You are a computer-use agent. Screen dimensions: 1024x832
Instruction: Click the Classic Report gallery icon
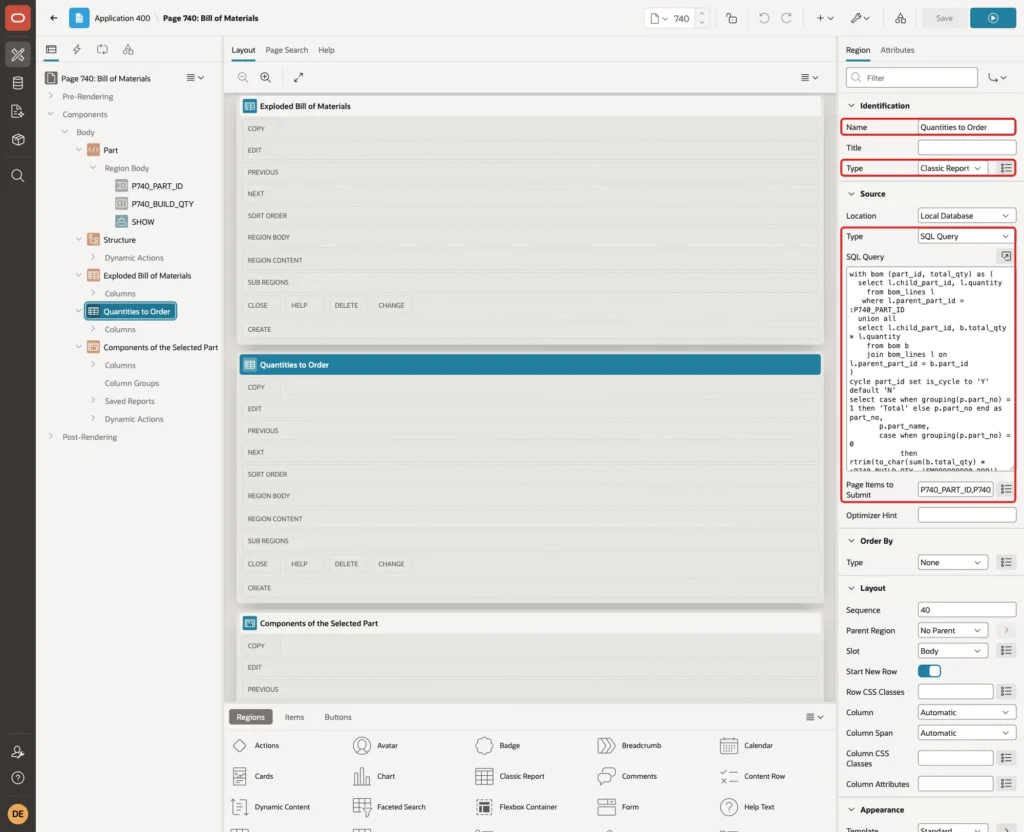484,776
